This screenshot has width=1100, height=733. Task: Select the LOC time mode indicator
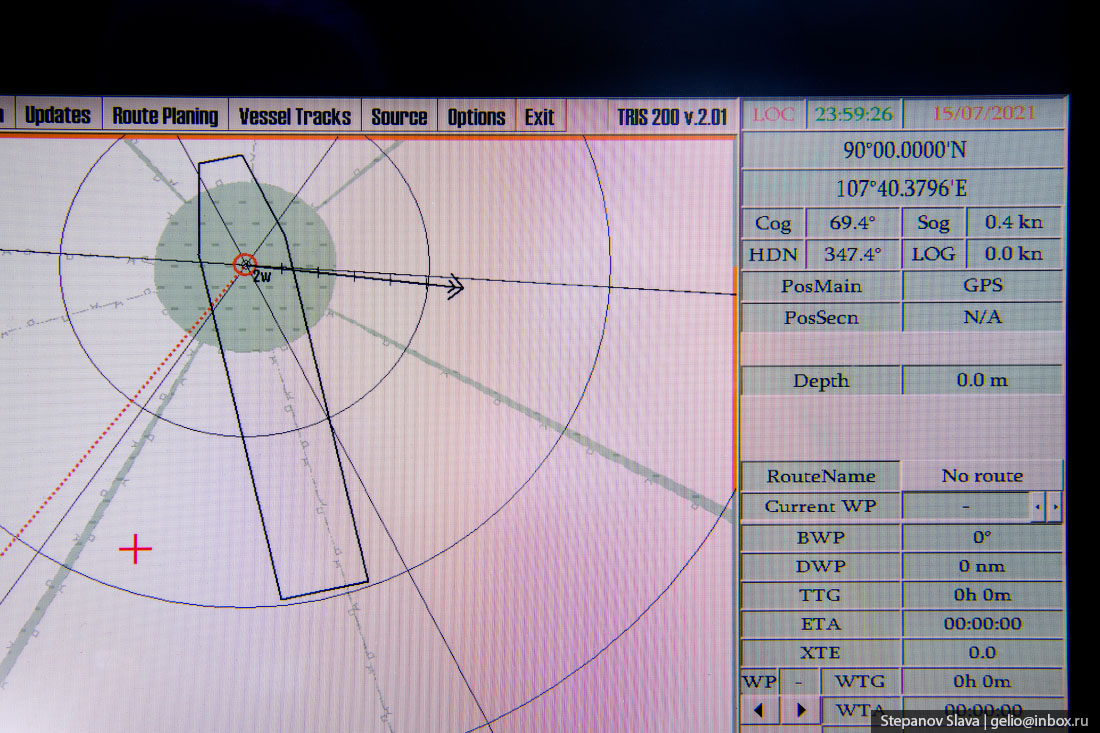[x=773, y=113]
